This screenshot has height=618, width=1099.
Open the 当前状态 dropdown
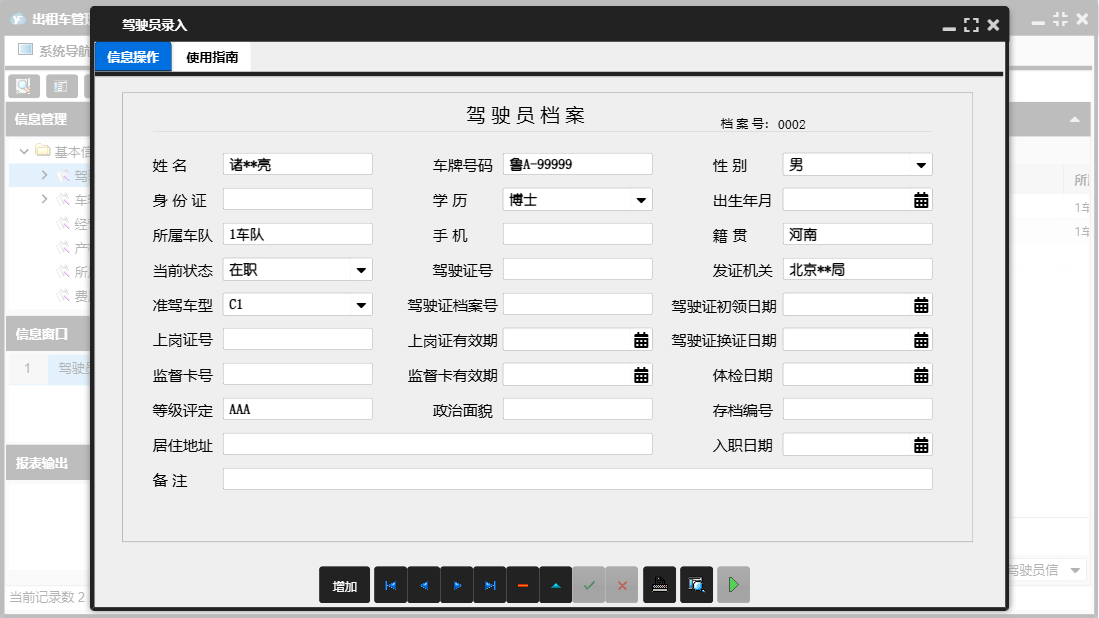coord(360,270)
